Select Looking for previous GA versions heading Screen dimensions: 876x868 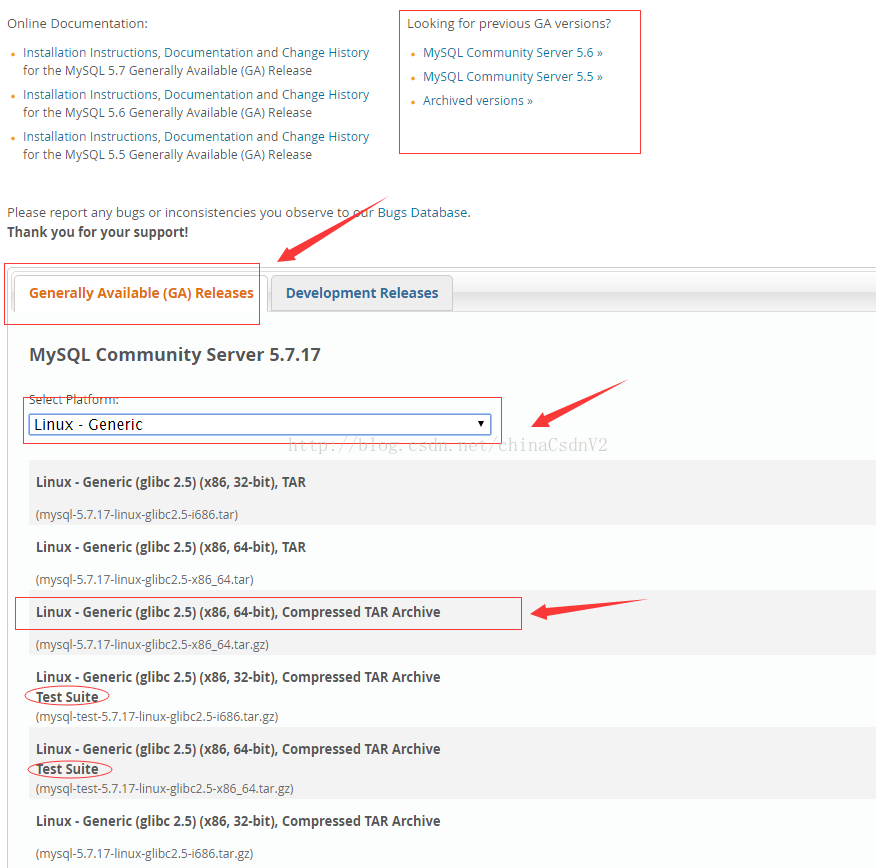point(509,23)
